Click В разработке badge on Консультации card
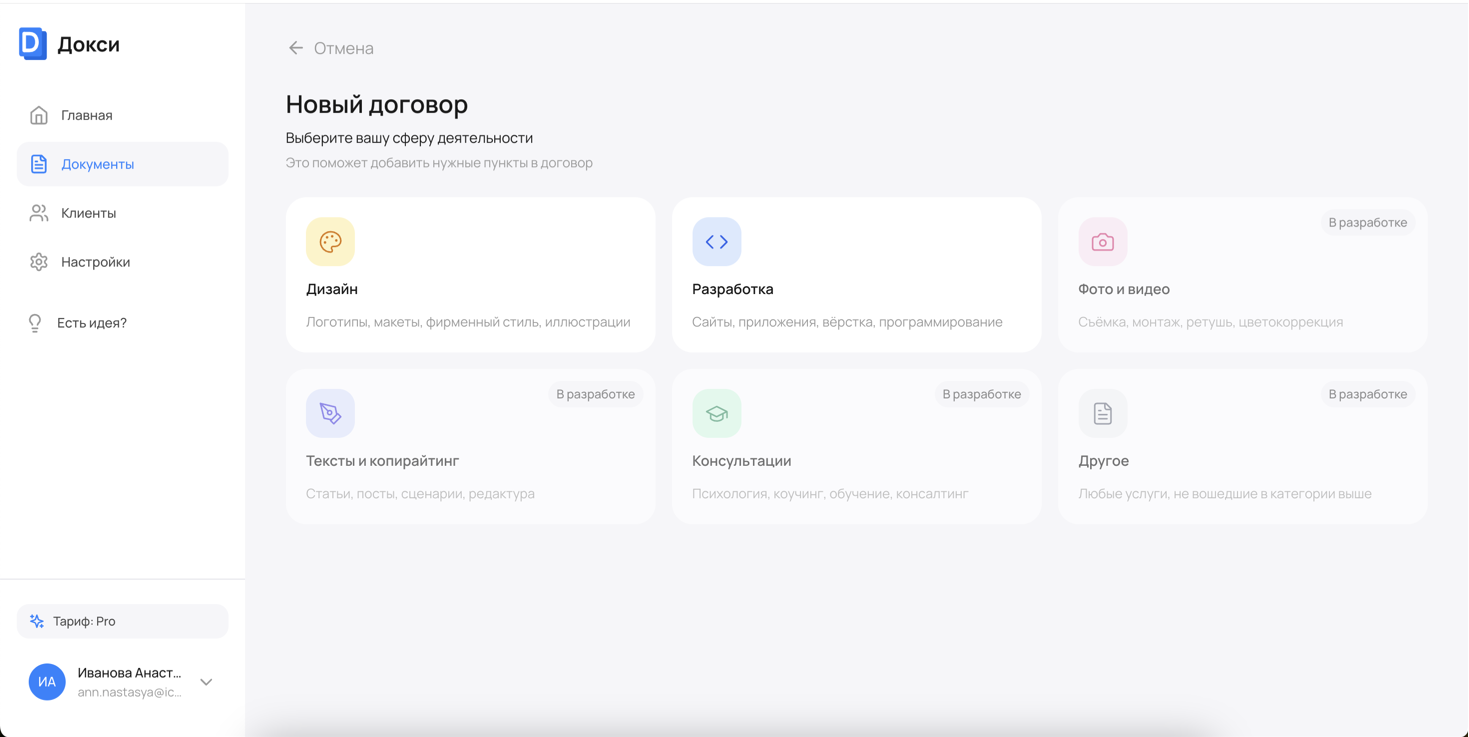The image size is (1469, 737). click(981, 394)
